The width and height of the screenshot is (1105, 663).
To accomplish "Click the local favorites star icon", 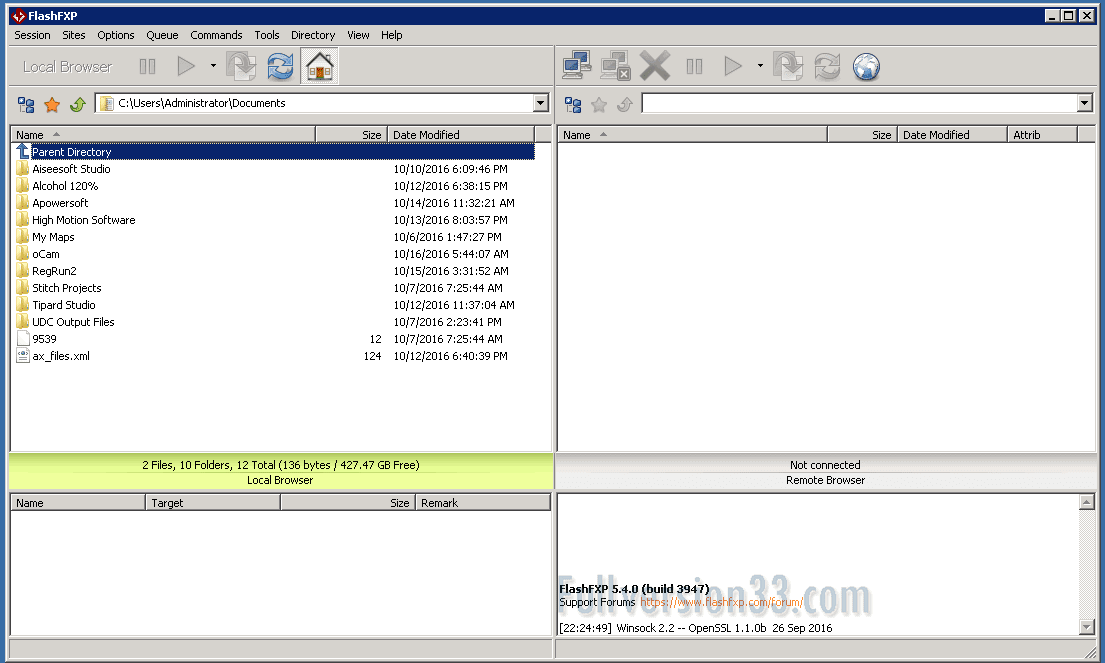I will [52, 105].
